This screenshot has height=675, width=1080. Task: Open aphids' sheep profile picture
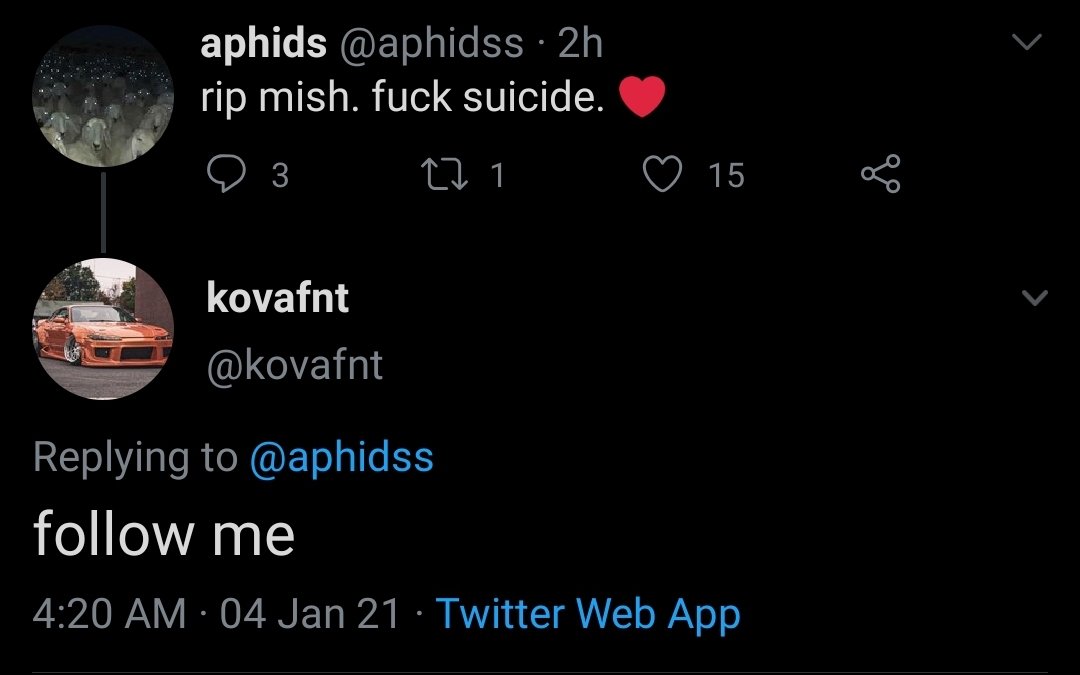tap(103, 95)
